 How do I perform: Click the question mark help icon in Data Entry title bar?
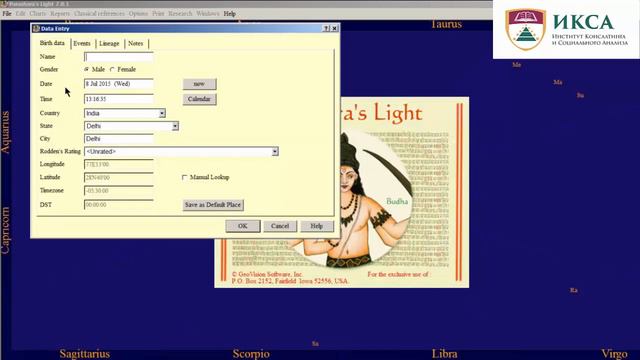coord(326,28)
